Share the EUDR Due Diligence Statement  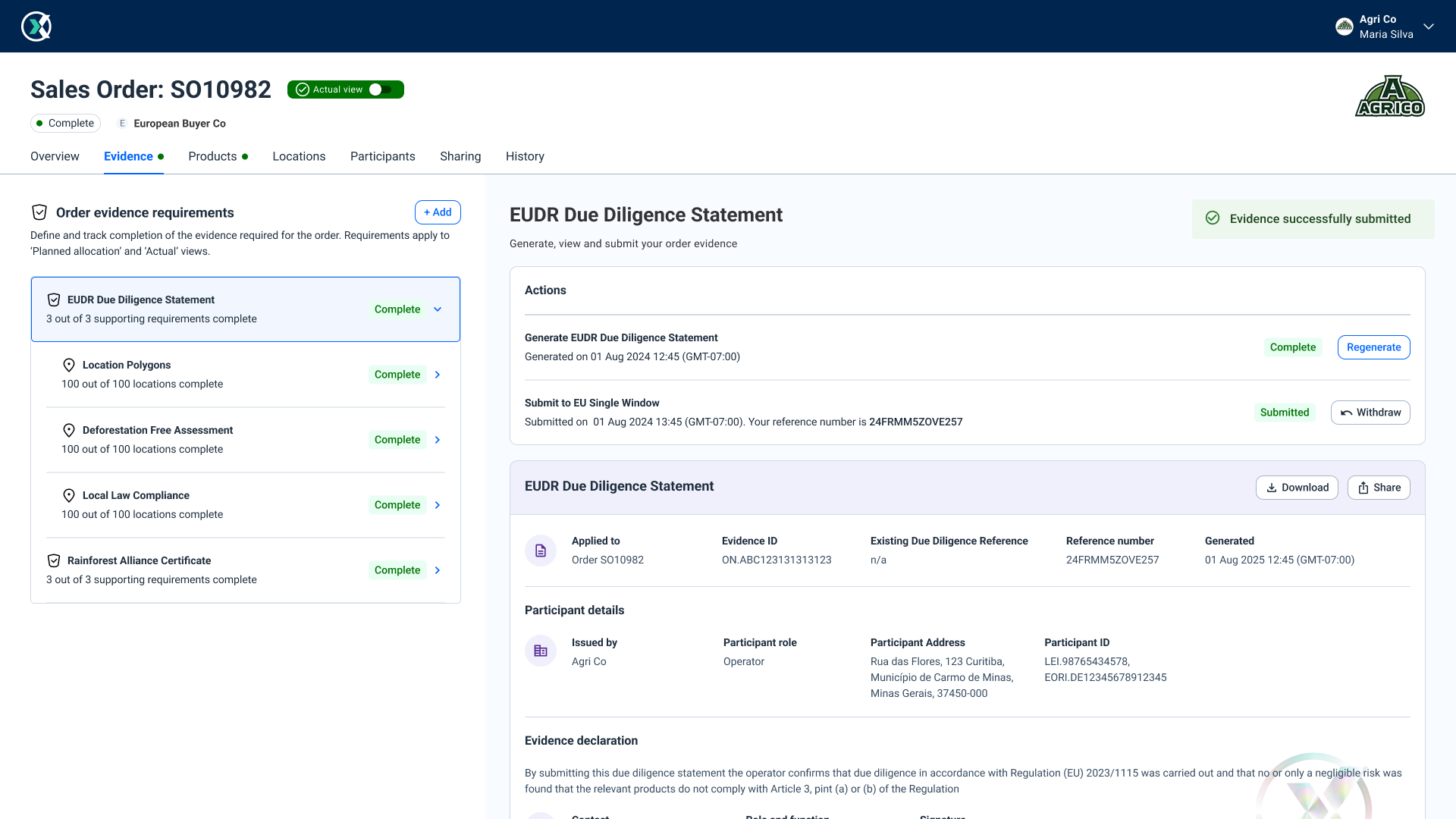pyautogui.click(x=1379, y=488)
